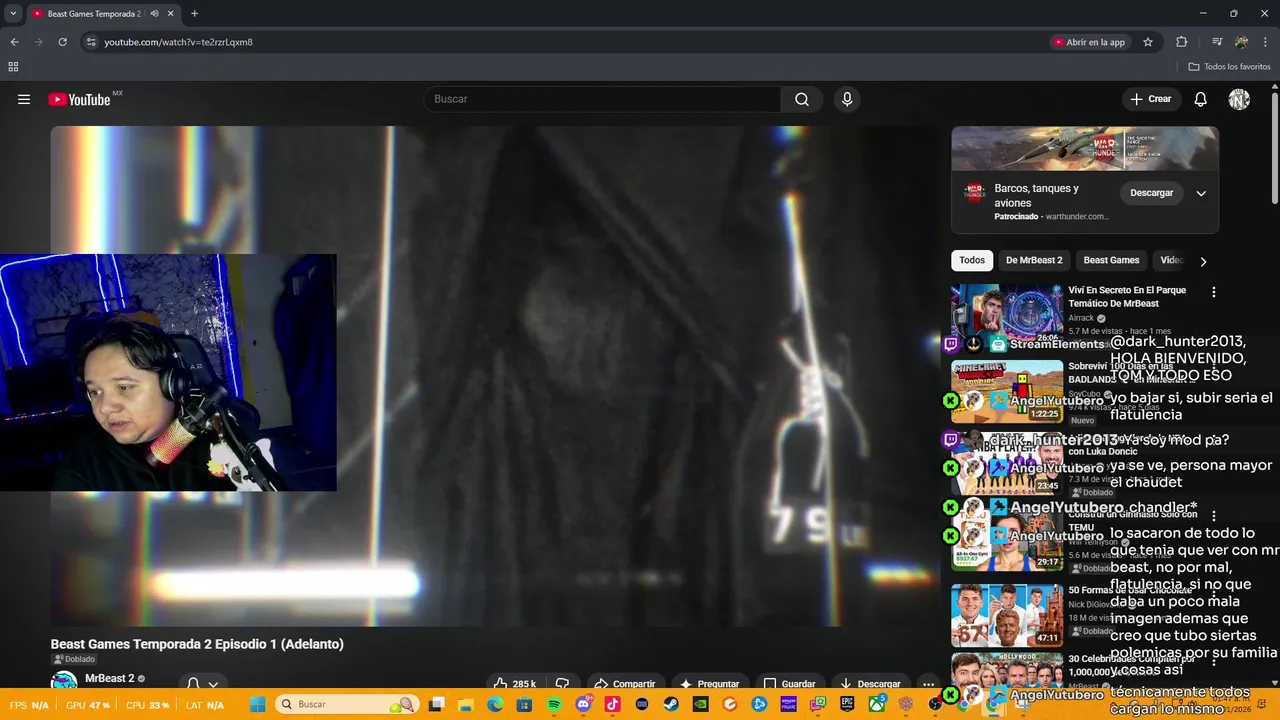Image resolution: width=1280 pixels, height=720 pixels.
Task: Mute tab via speaker icon on tab
Action: tap(154, 14)
